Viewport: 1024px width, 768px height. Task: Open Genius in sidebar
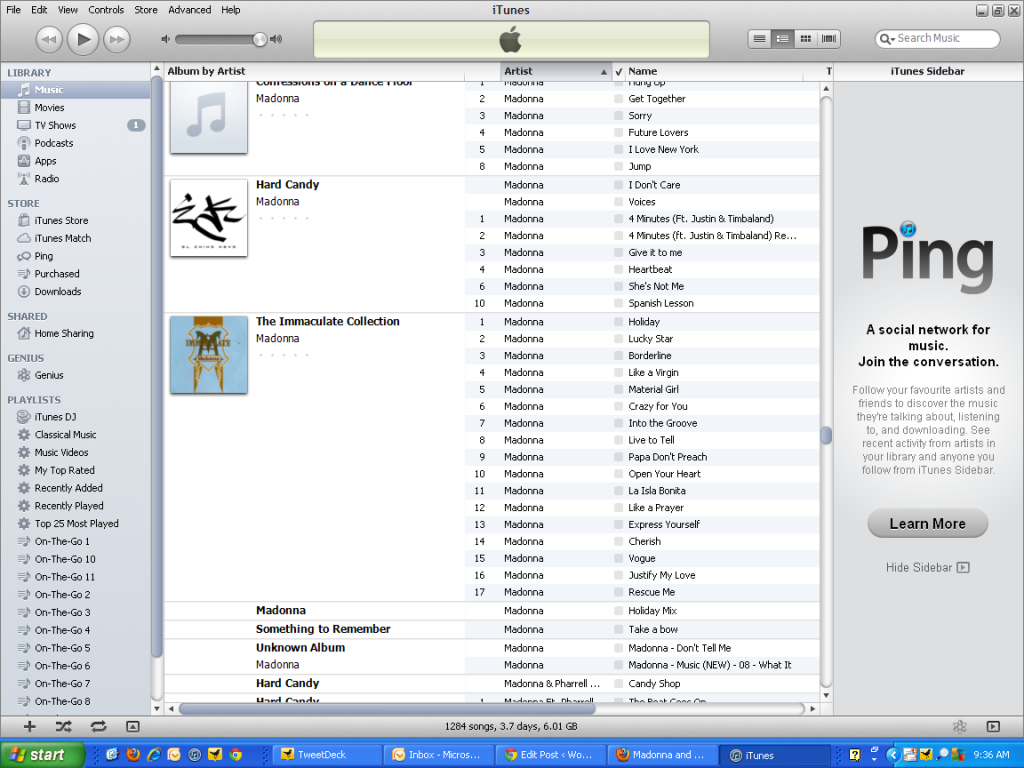pos(75,375)
